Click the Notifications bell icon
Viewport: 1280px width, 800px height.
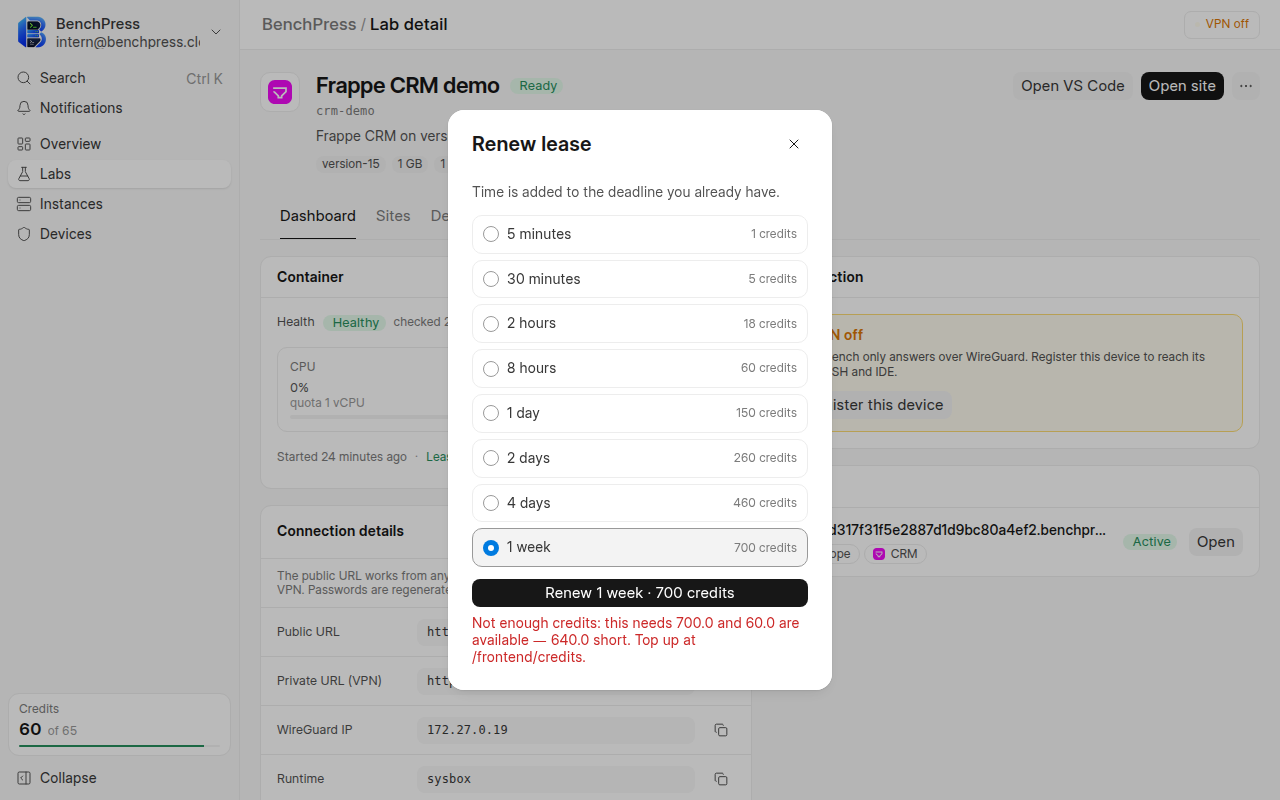point(24,108)
